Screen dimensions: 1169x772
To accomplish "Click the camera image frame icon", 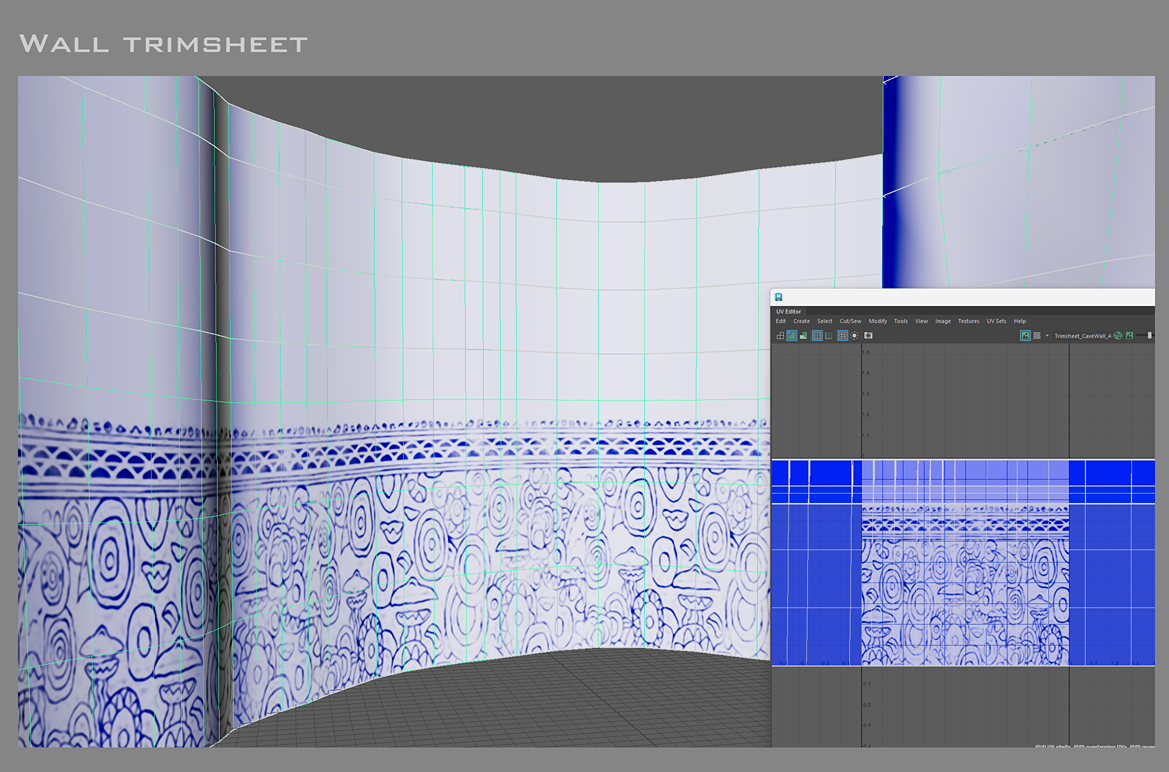I will (x=867, y=335).
